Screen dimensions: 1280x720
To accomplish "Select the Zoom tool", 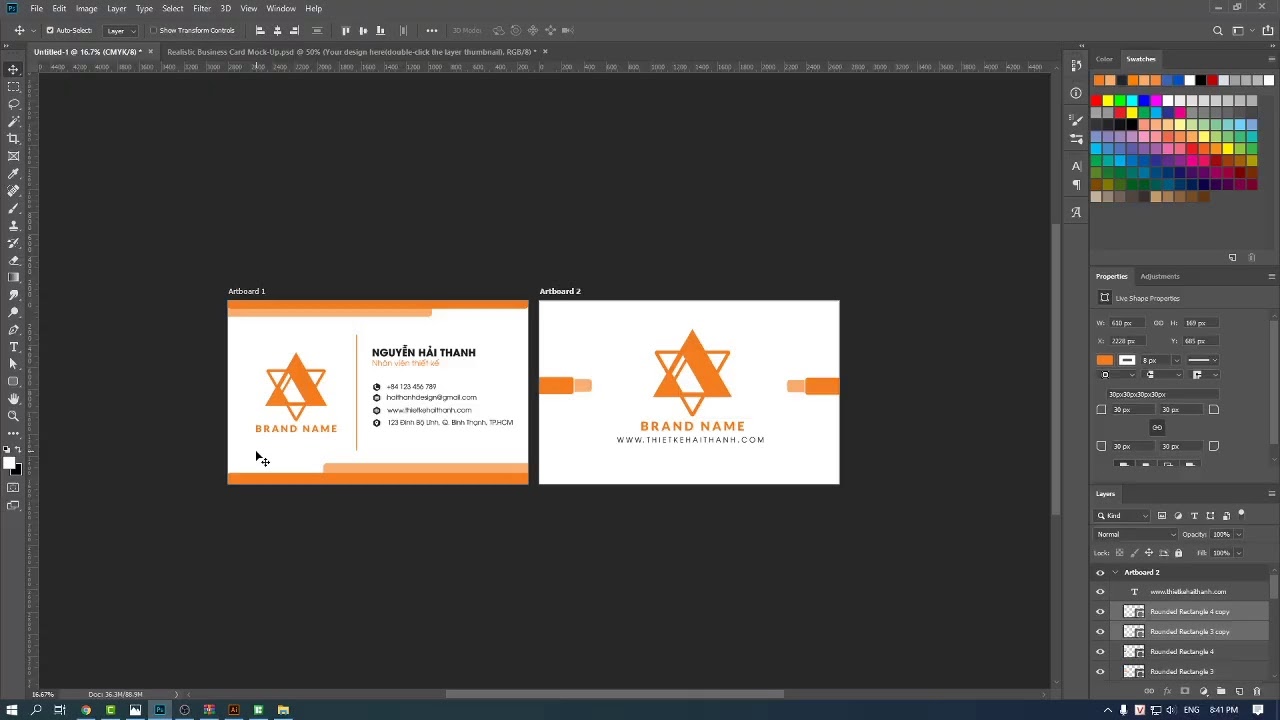I will (x=13, y=415).
